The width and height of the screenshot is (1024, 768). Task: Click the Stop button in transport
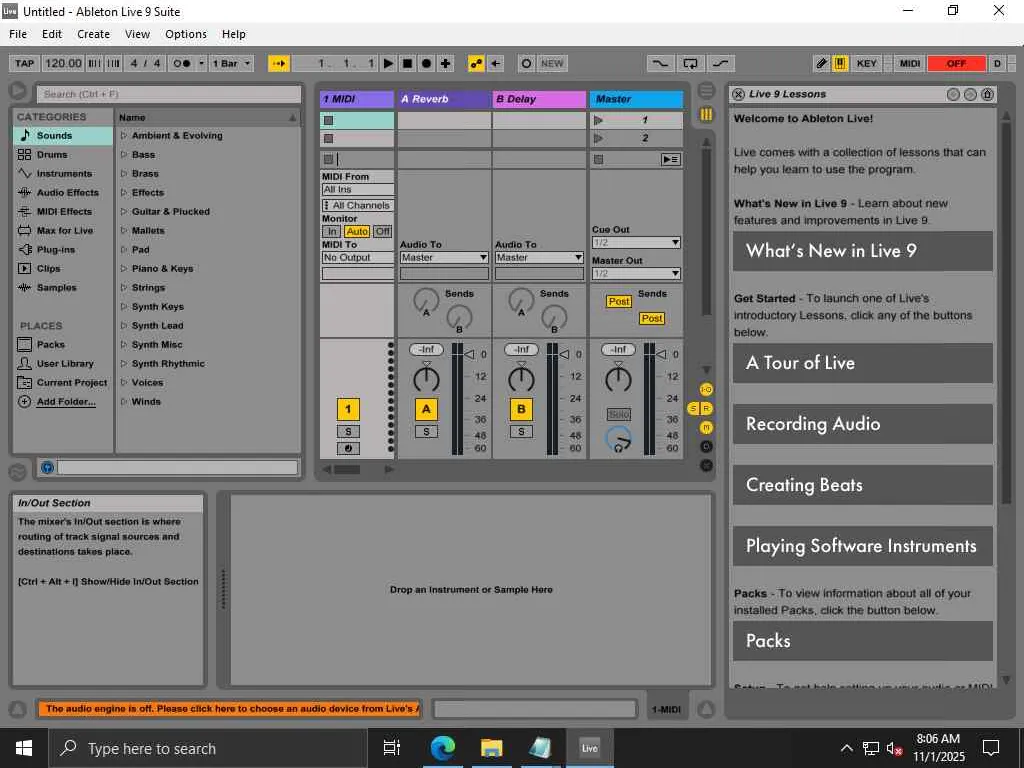coord(408,63)
